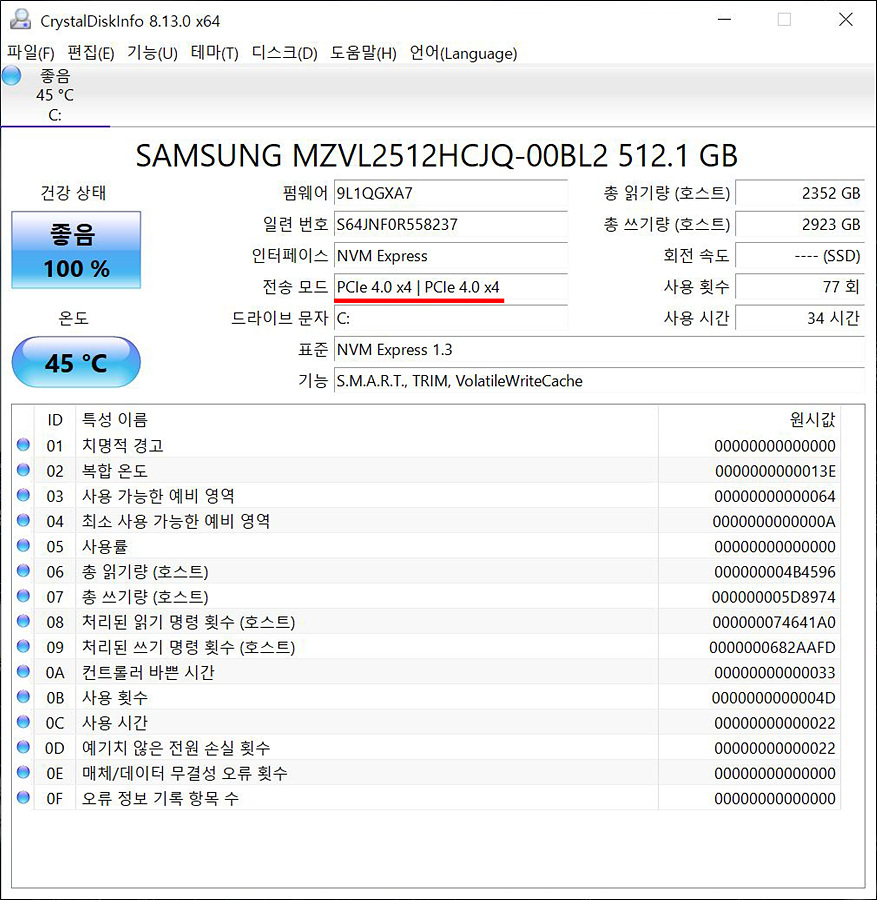Open the 언어(Language) menu
The image size is (877, 900).
tap(463, 53)
